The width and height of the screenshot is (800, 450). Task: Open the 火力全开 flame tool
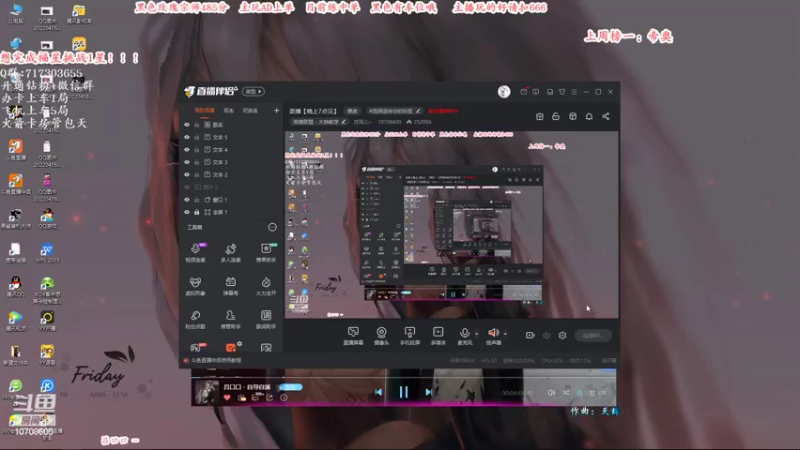pos(266,286)
